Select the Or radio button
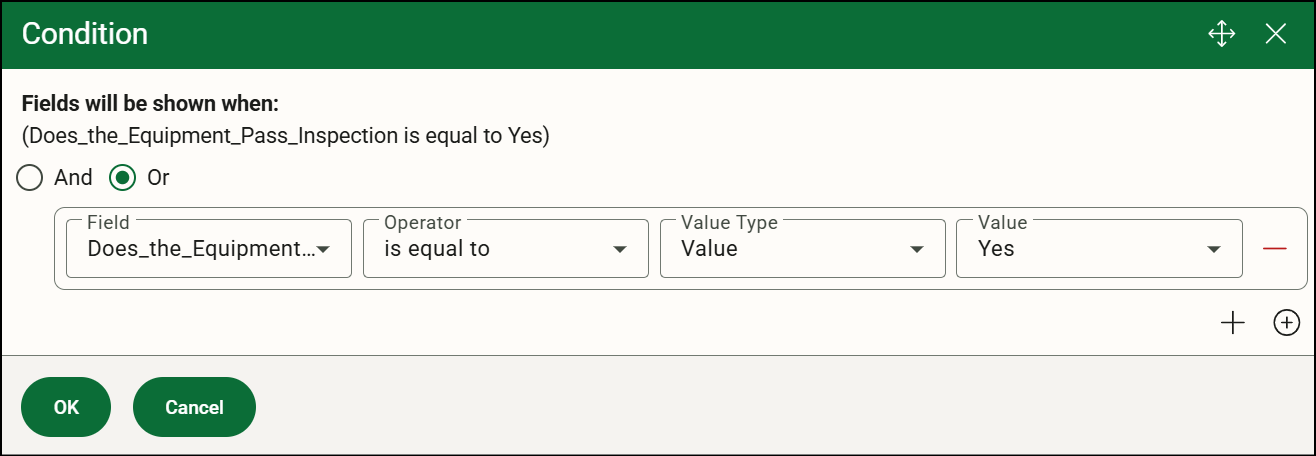1316x456 pixels. point(123,178)
